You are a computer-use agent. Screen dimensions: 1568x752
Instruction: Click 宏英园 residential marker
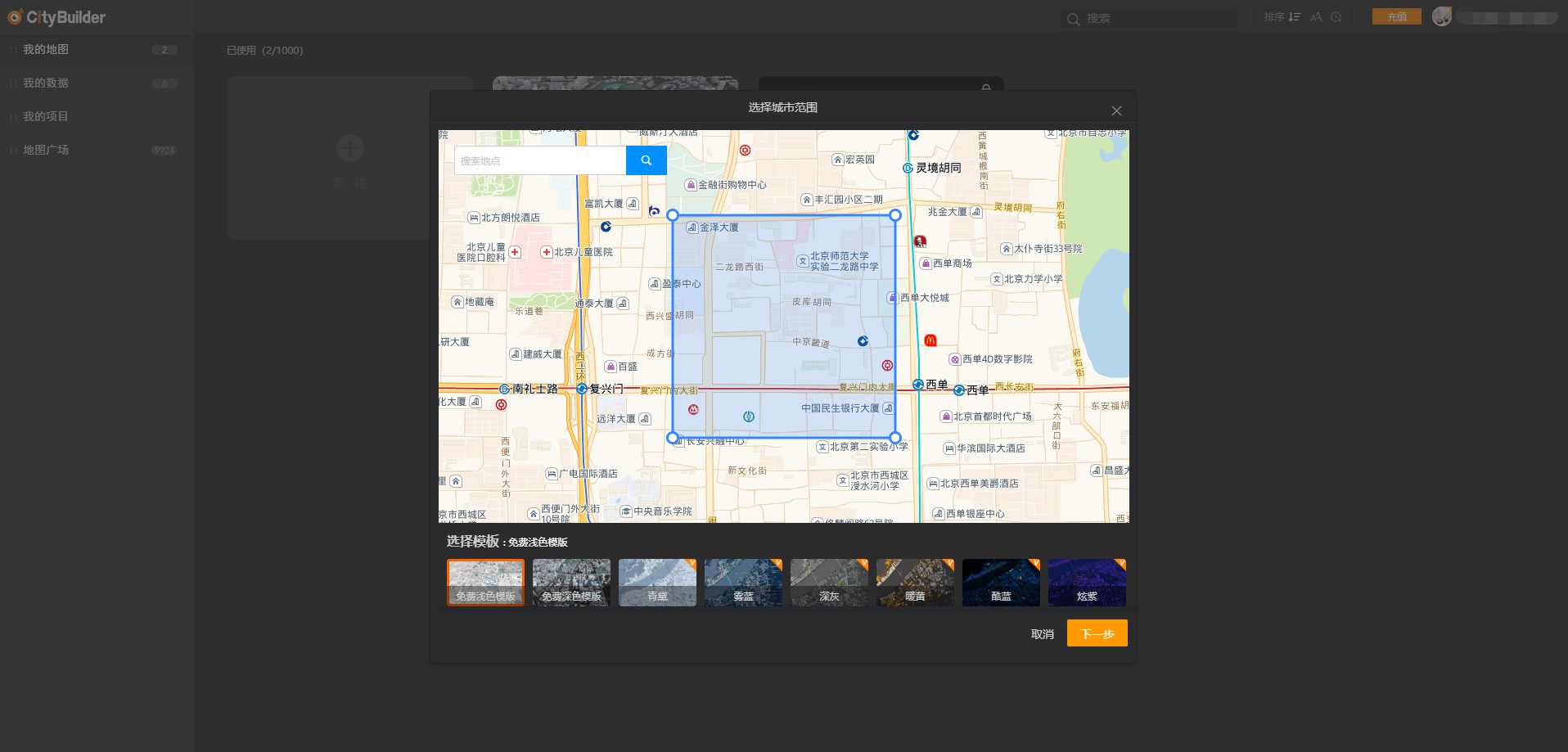tap(838, 160)
